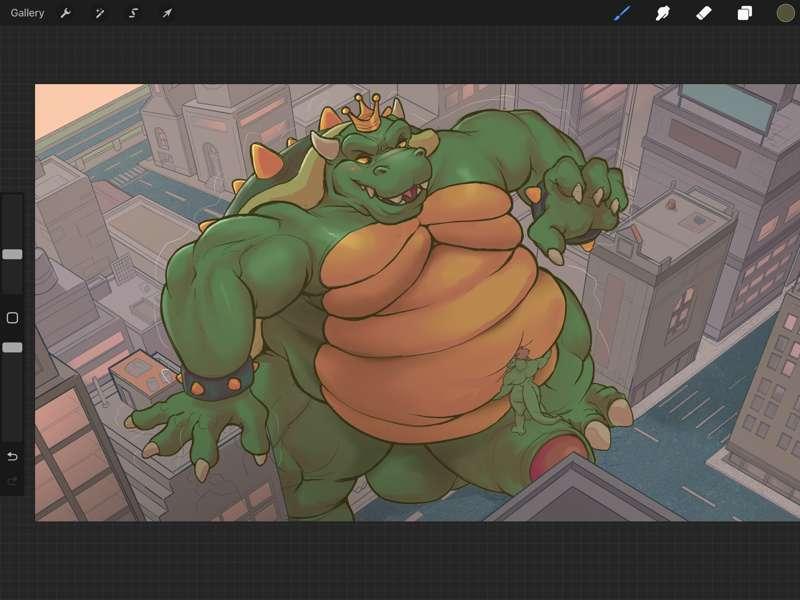Activate the Transform arrow tool
This screenshot has width=800, height=600.
click(x=167, y=13)
